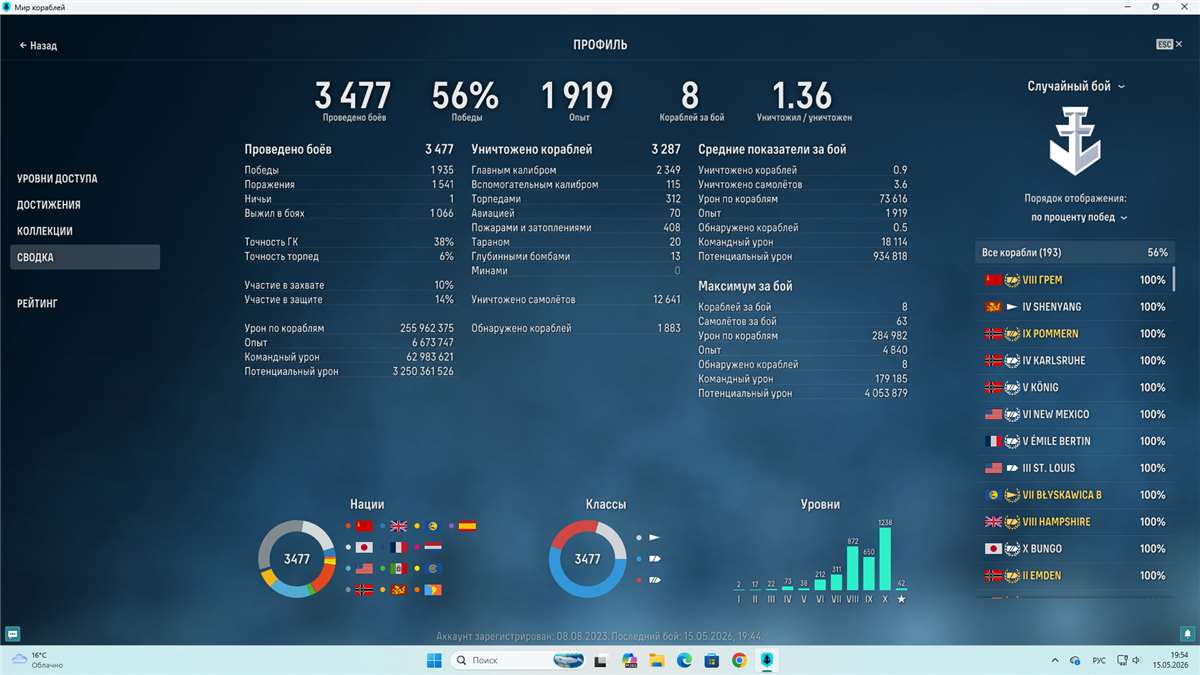
Task: Click the ESC close profile button
Action: point(1170,45)
